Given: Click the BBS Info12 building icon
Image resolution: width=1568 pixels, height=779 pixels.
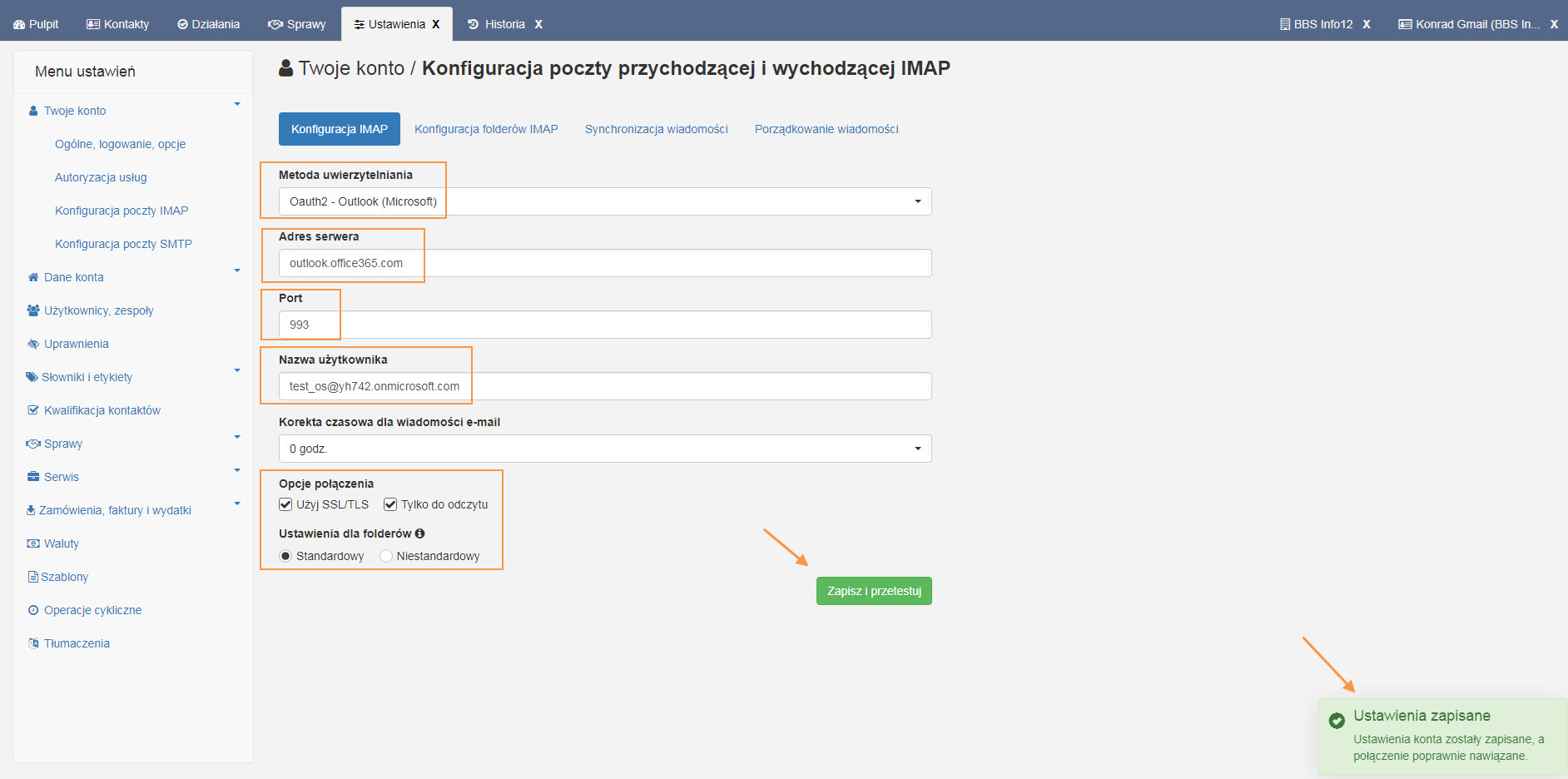Looking at the screenshot, I should click(1285, 25).
